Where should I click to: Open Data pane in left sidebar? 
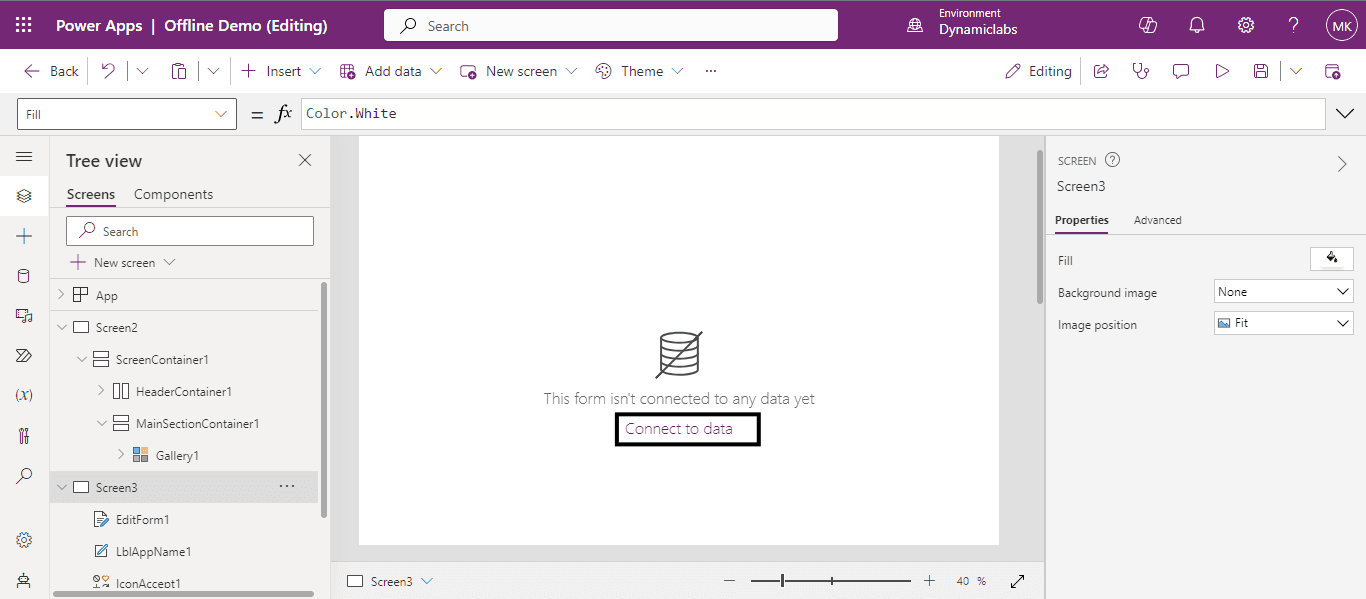pos(24,276)
